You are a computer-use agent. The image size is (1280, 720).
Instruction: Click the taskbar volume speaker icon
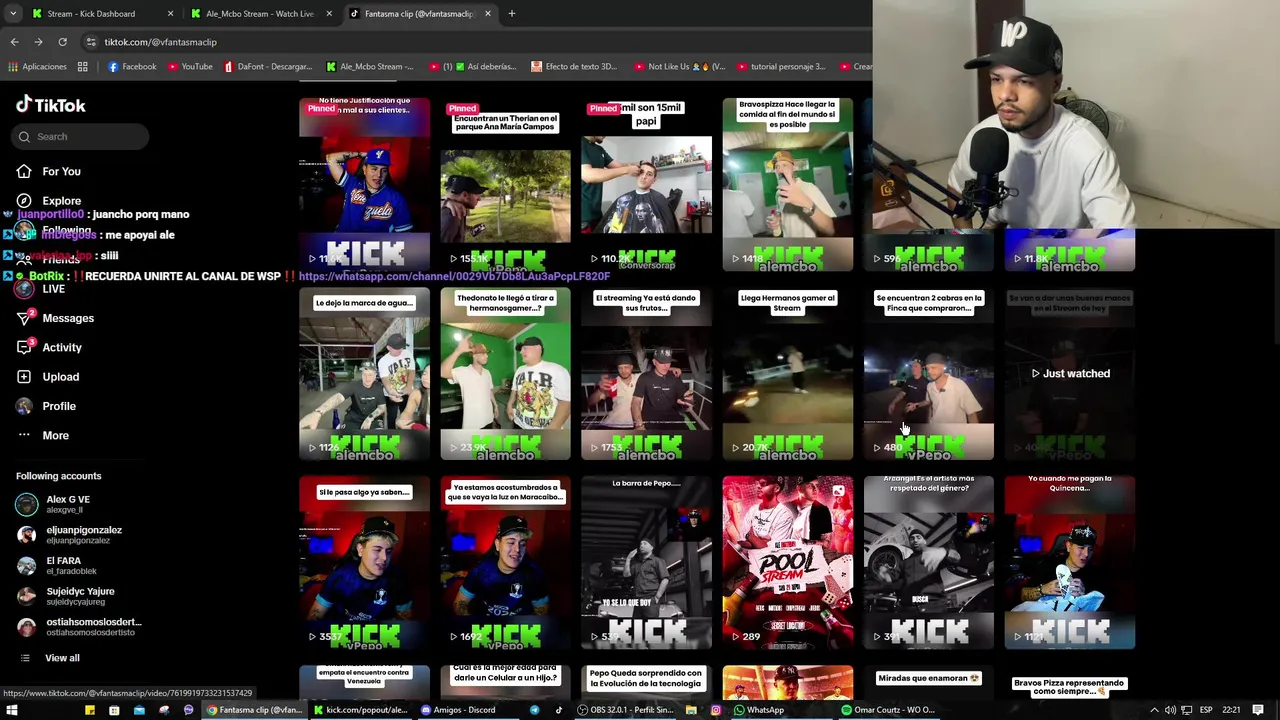[1170, 710]
